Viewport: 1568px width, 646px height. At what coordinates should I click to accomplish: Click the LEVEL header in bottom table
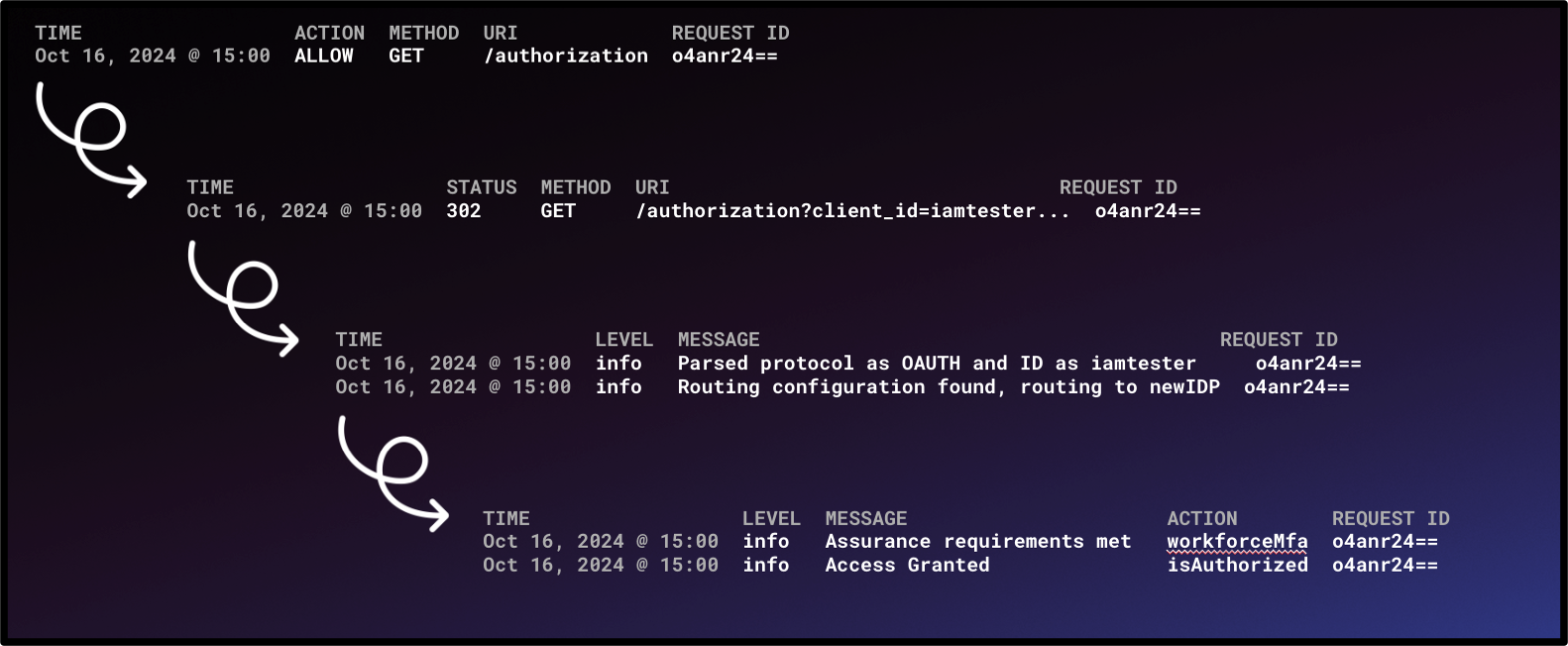pos(771,519)
